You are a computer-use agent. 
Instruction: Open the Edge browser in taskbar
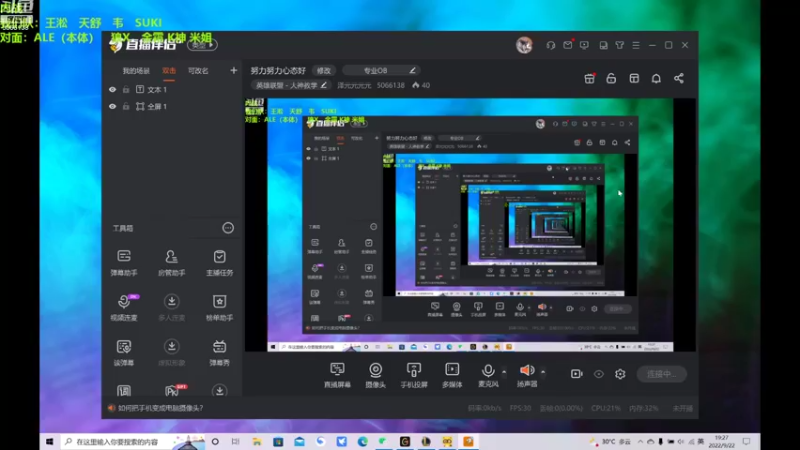tap(362, 442)
